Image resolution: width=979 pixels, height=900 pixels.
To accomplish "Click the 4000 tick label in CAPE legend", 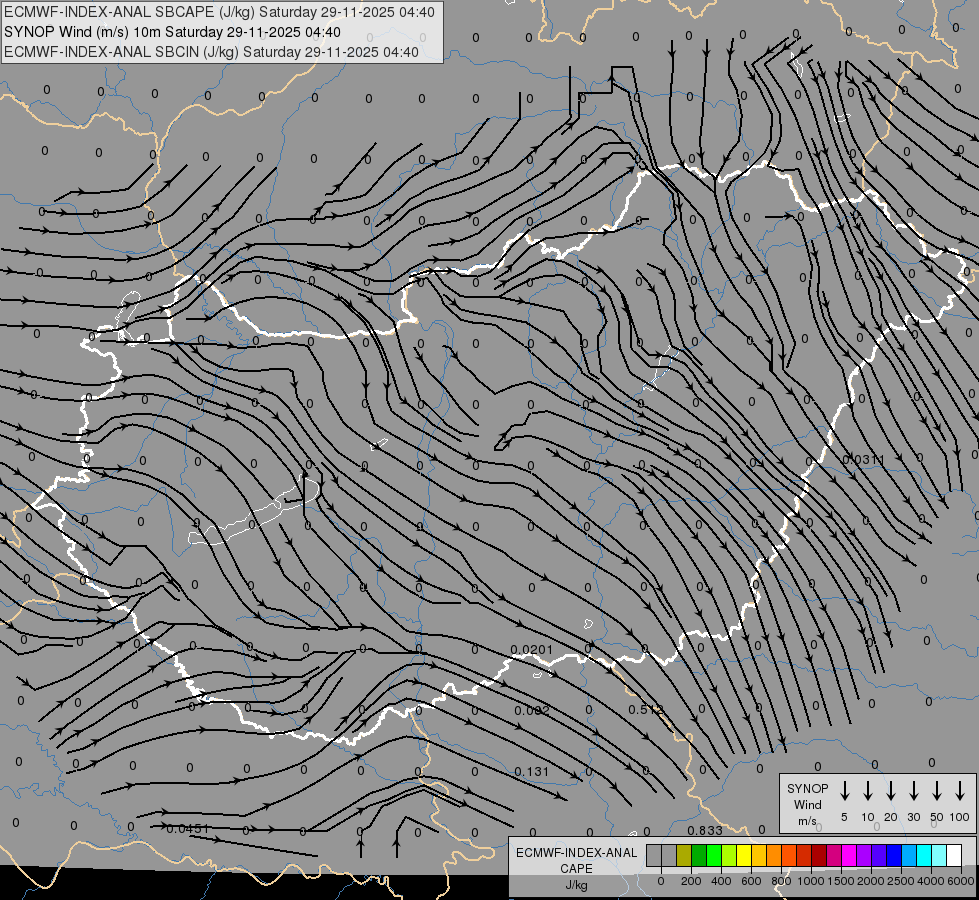I will [x=931, y=881].
